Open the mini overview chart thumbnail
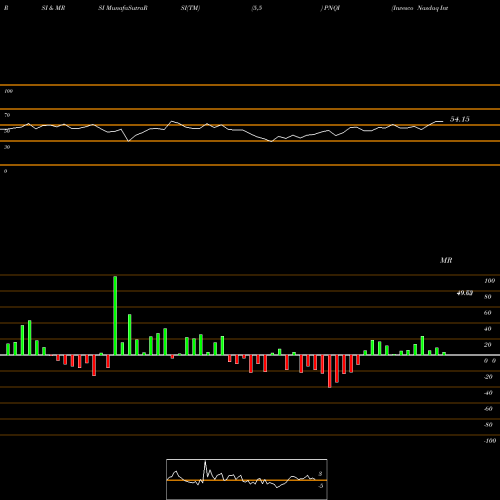The height and width of the screenshot is (500, 500). (247, 479)
